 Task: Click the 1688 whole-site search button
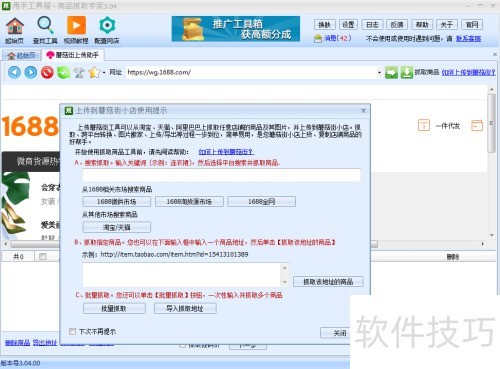[x=261, y=201]
